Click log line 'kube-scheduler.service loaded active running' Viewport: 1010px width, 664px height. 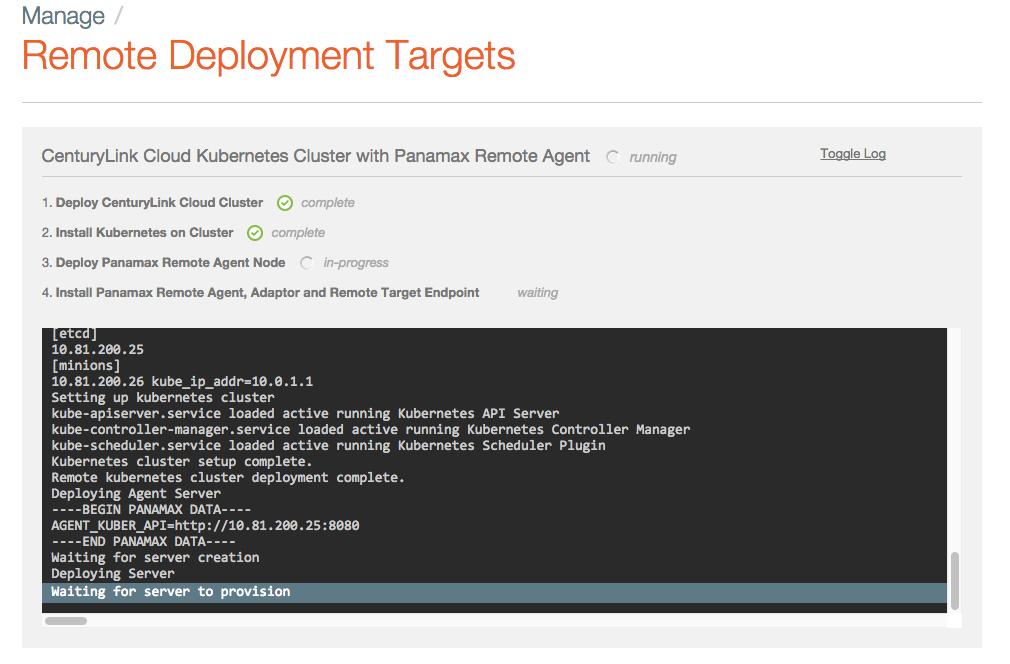tap(329, 446)
